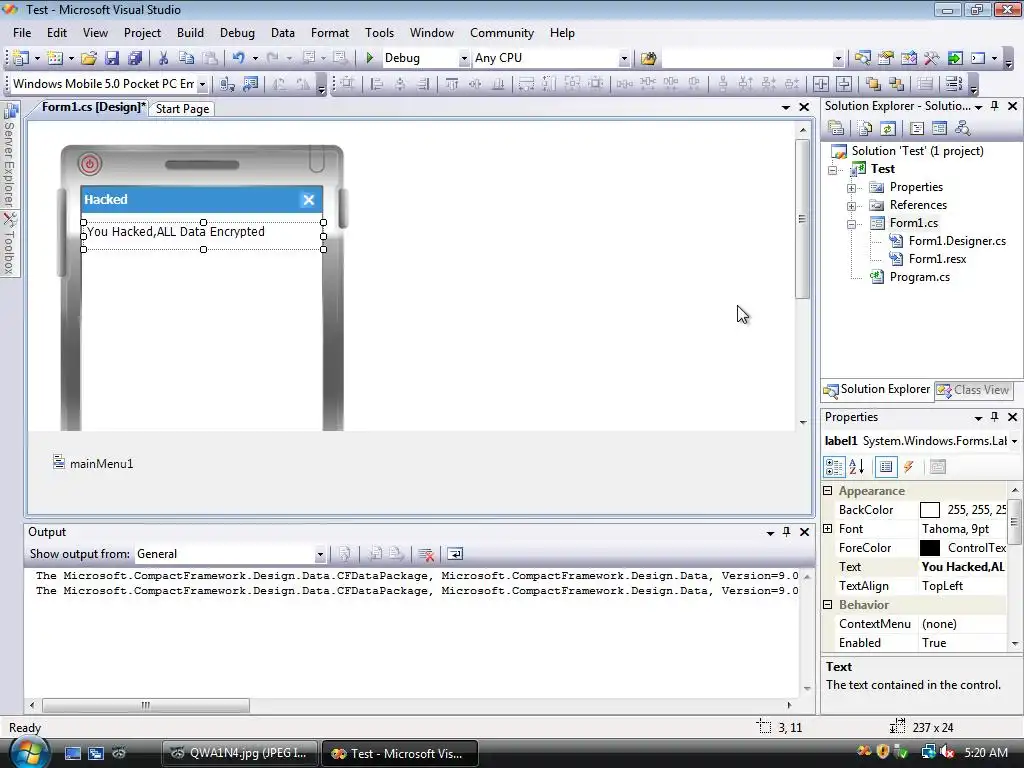Select Form1.Designer.cs in Solution Explorer

click(957, 241)
